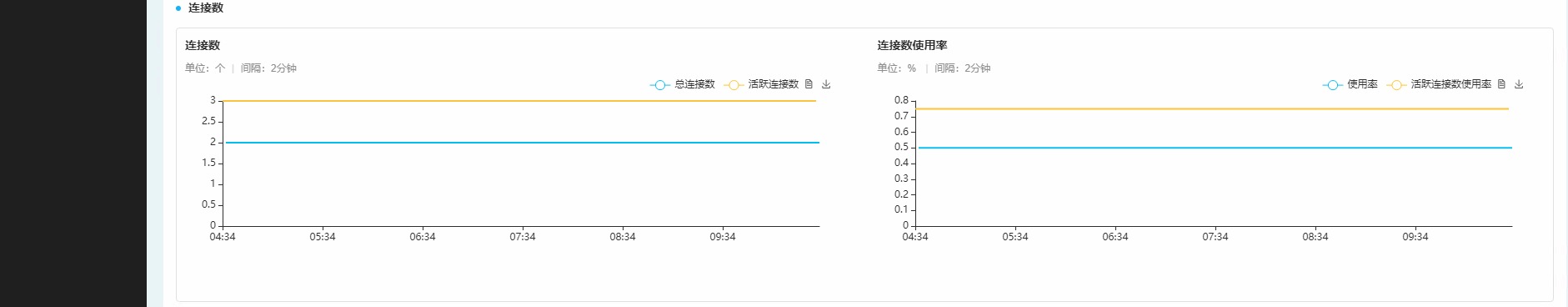This screenshot has width=1568, height=307.
Task: Open data view icon in 连接数 chart
Action: pyautogui.click(x=809, y=84)
